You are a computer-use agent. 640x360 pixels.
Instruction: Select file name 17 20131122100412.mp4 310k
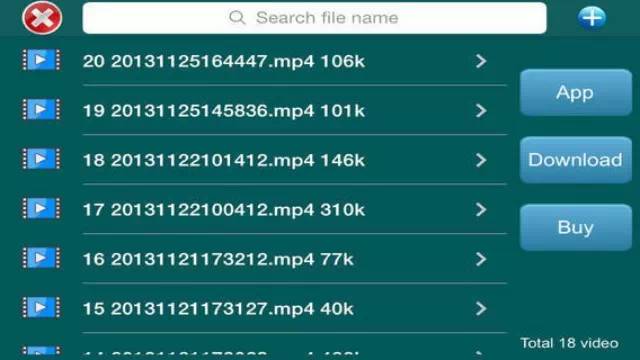click(x=224, y=210)
